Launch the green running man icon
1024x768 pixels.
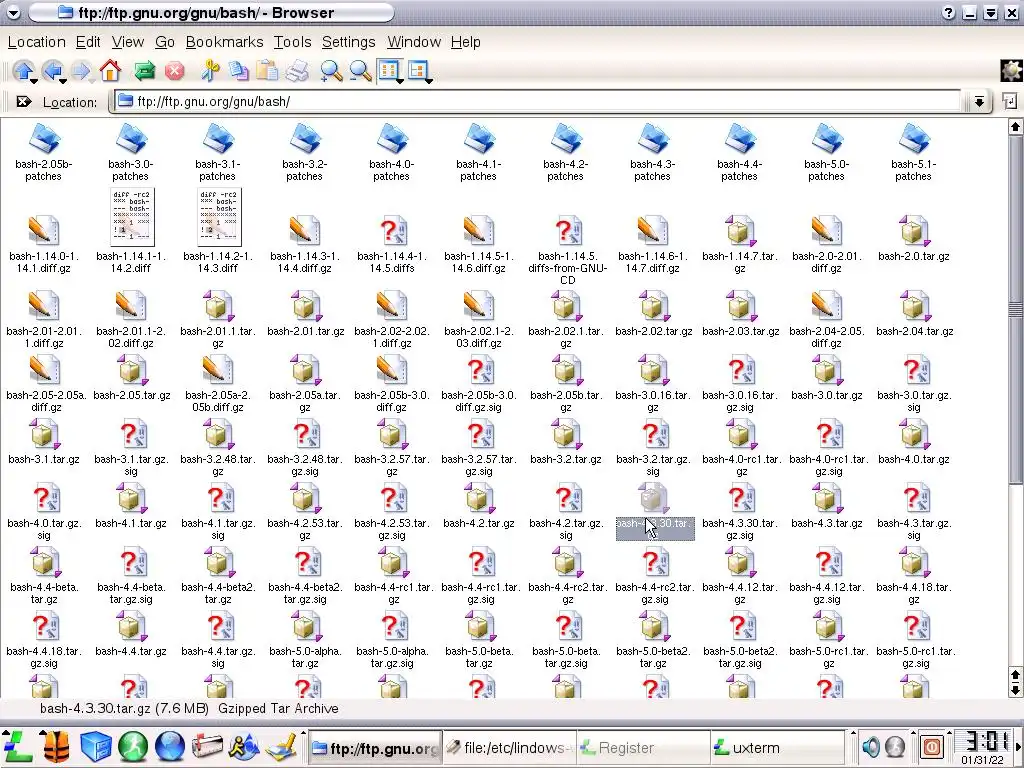click(133, 746)
